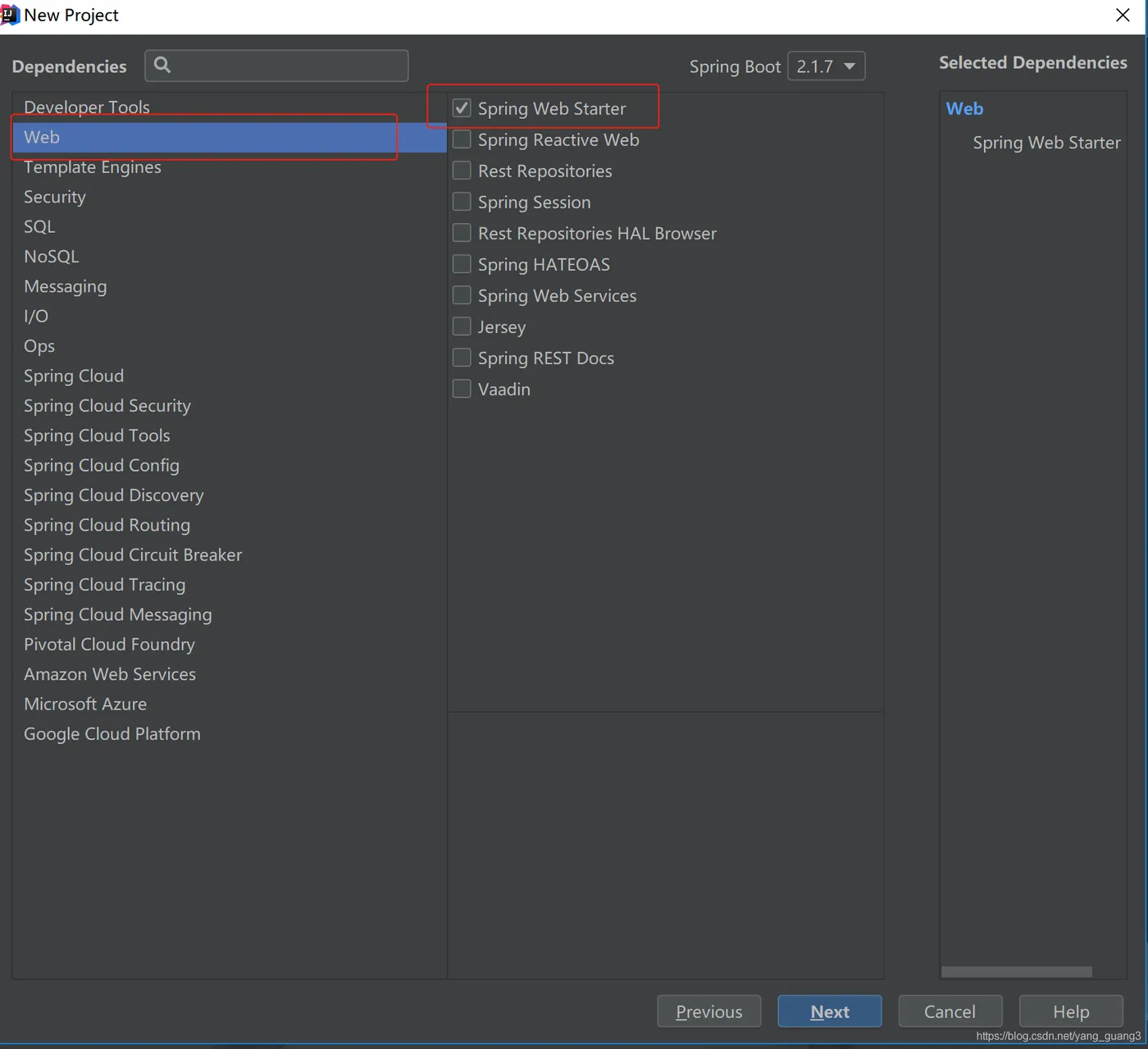Close the New Project dialog
The width and height of the screenshot is (1148, 1049).
click(x=1123, y=15)
